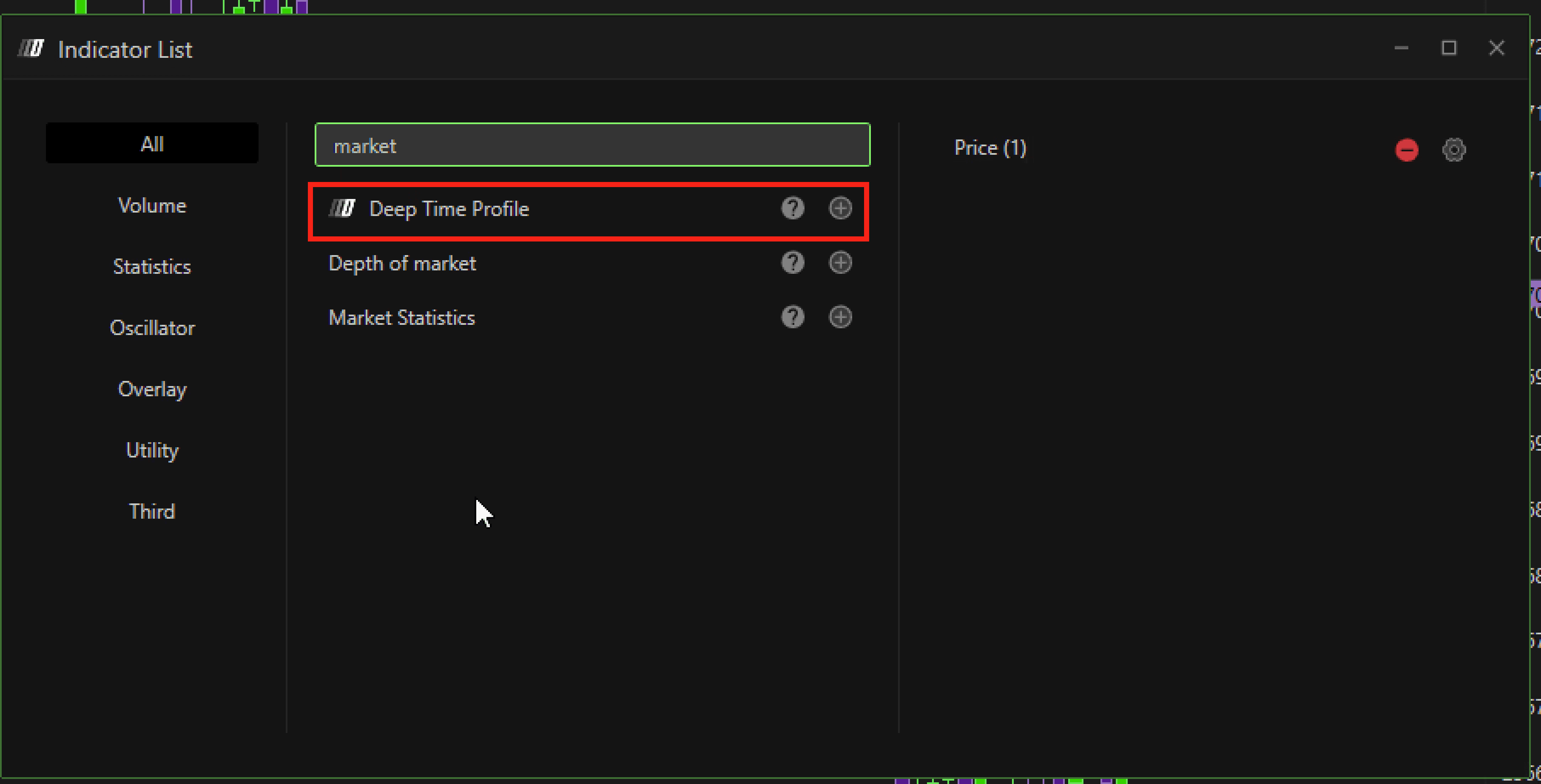Select the All category tab

(x=152, y=144)
